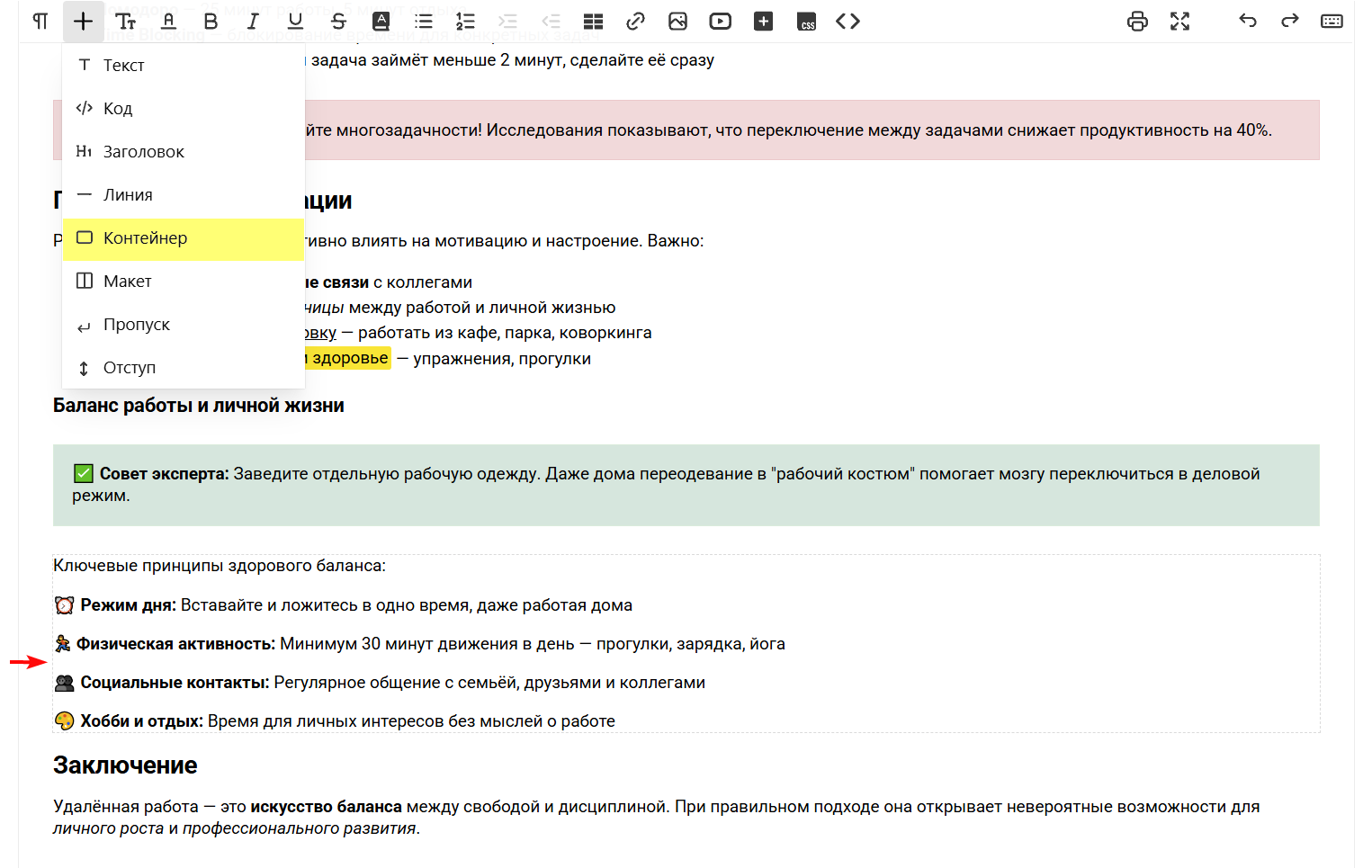
Task: Insert a hyperlink using the link icon
Action: pos(635,22)
